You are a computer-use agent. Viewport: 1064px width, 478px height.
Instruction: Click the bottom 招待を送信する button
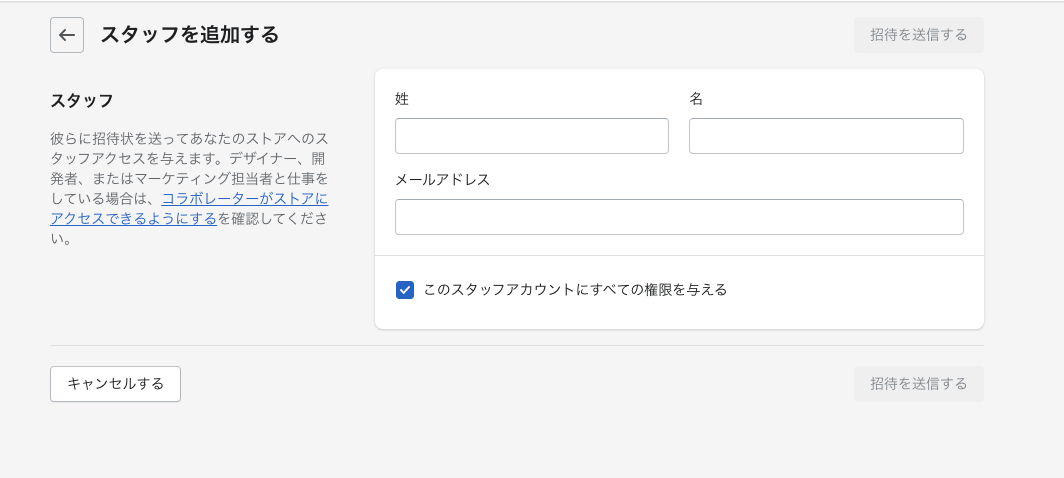click(x=919, y=384)
